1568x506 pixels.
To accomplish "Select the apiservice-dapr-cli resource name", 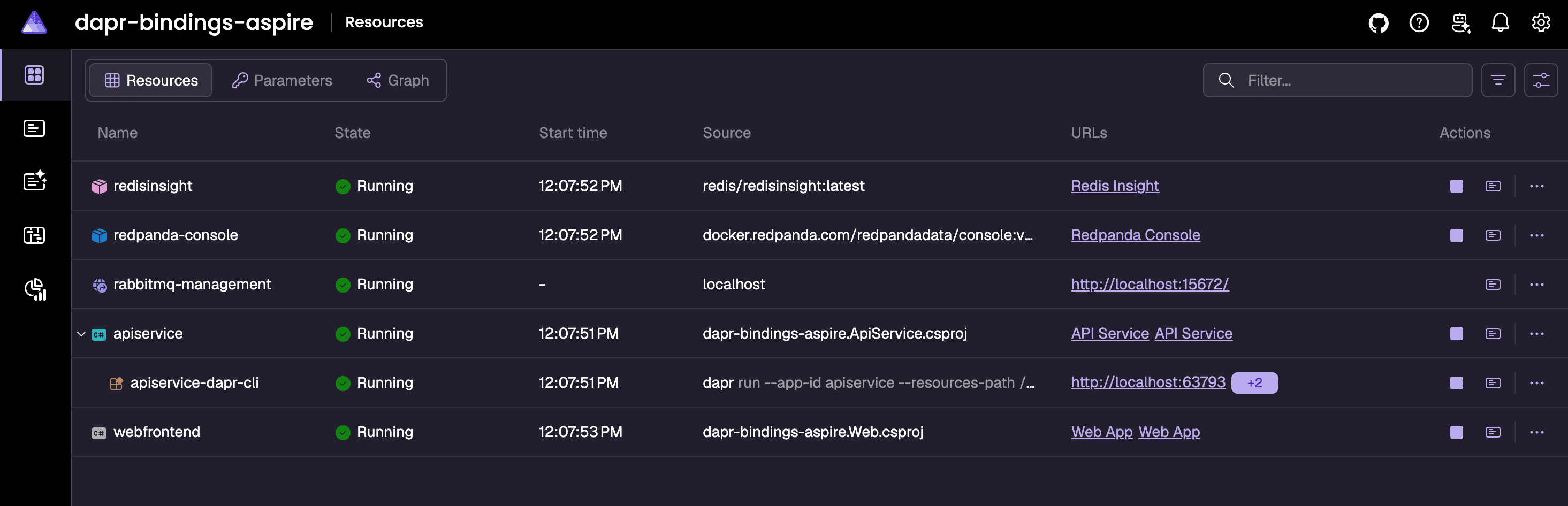I will coord(194,383).
